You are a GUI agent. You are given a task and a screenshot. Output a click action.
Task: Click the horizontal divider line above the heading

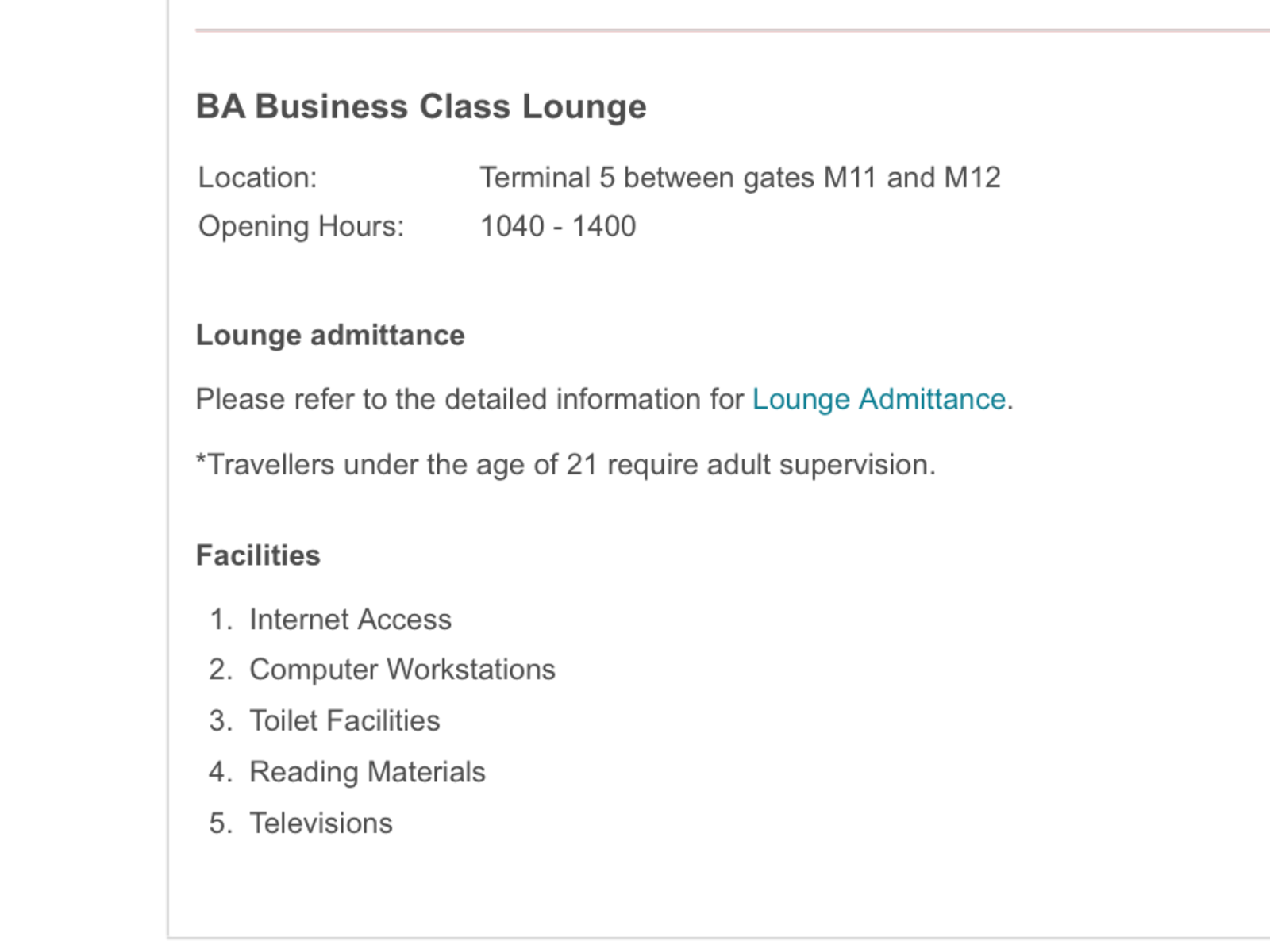click(x=714, y=30)
